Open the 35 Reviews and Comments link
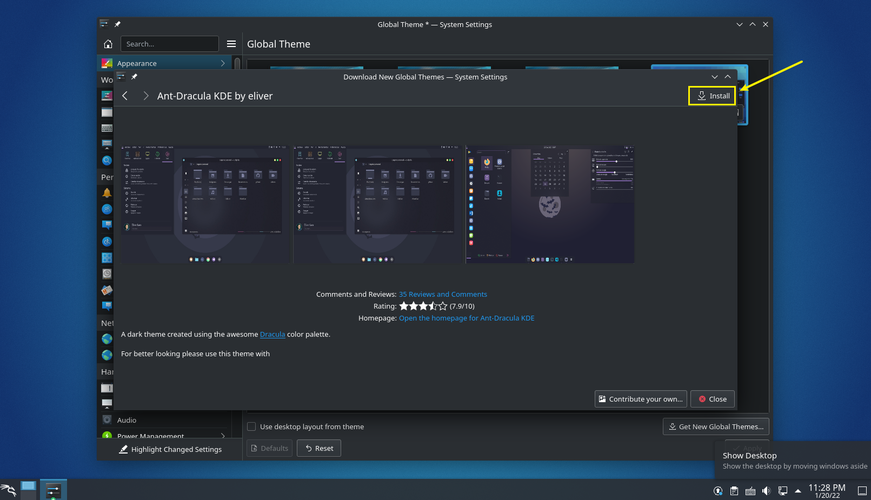The width and height of the screenshot is (871, 500). [443, 294]
